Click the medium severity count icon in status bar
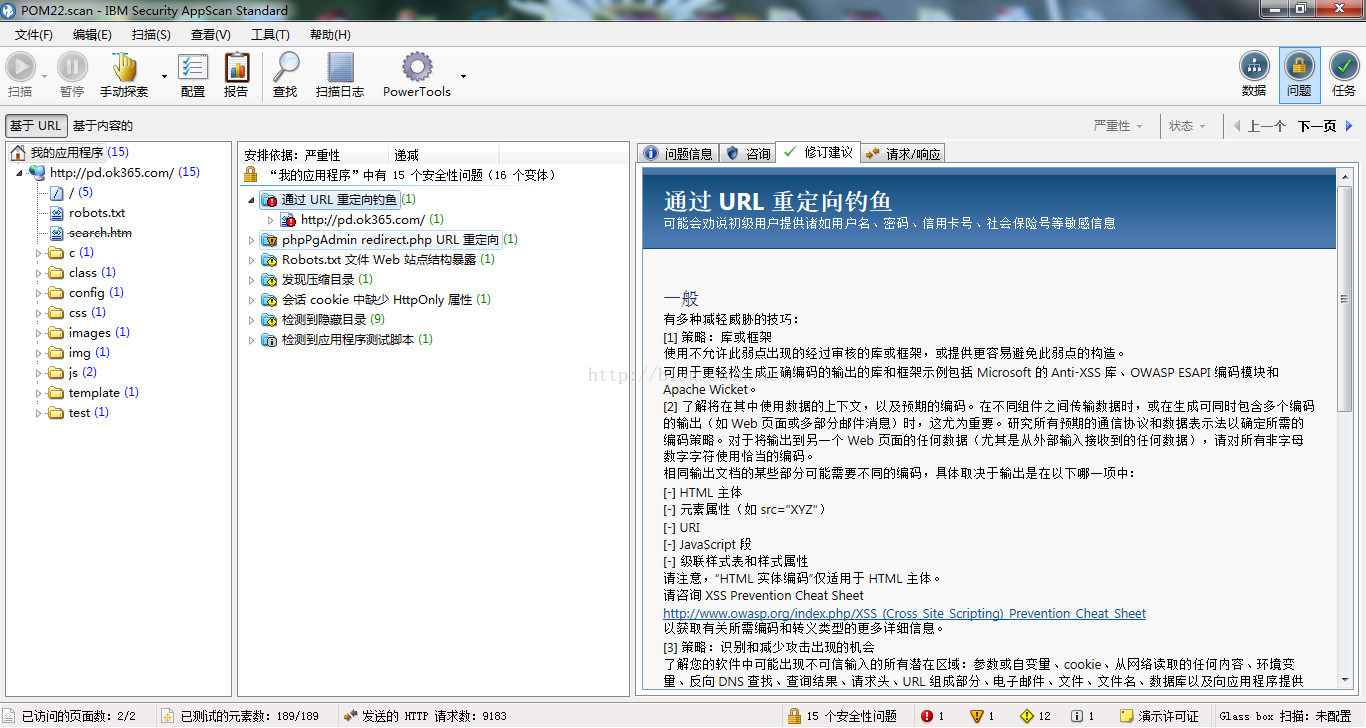Screen dimensions: 1366x728 click(977, 716)
